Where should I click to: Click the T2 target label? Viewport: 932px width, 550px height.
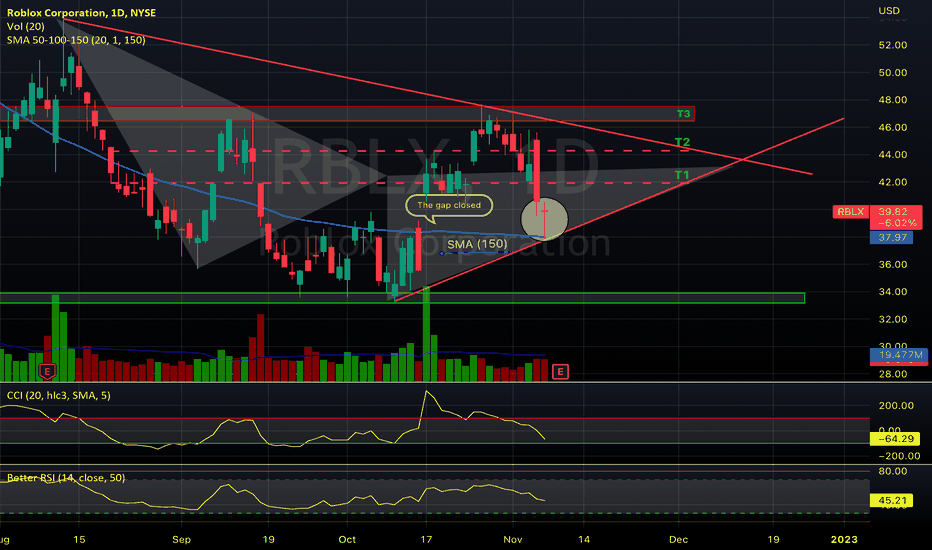pyautogui.click(x=682, y=142)
